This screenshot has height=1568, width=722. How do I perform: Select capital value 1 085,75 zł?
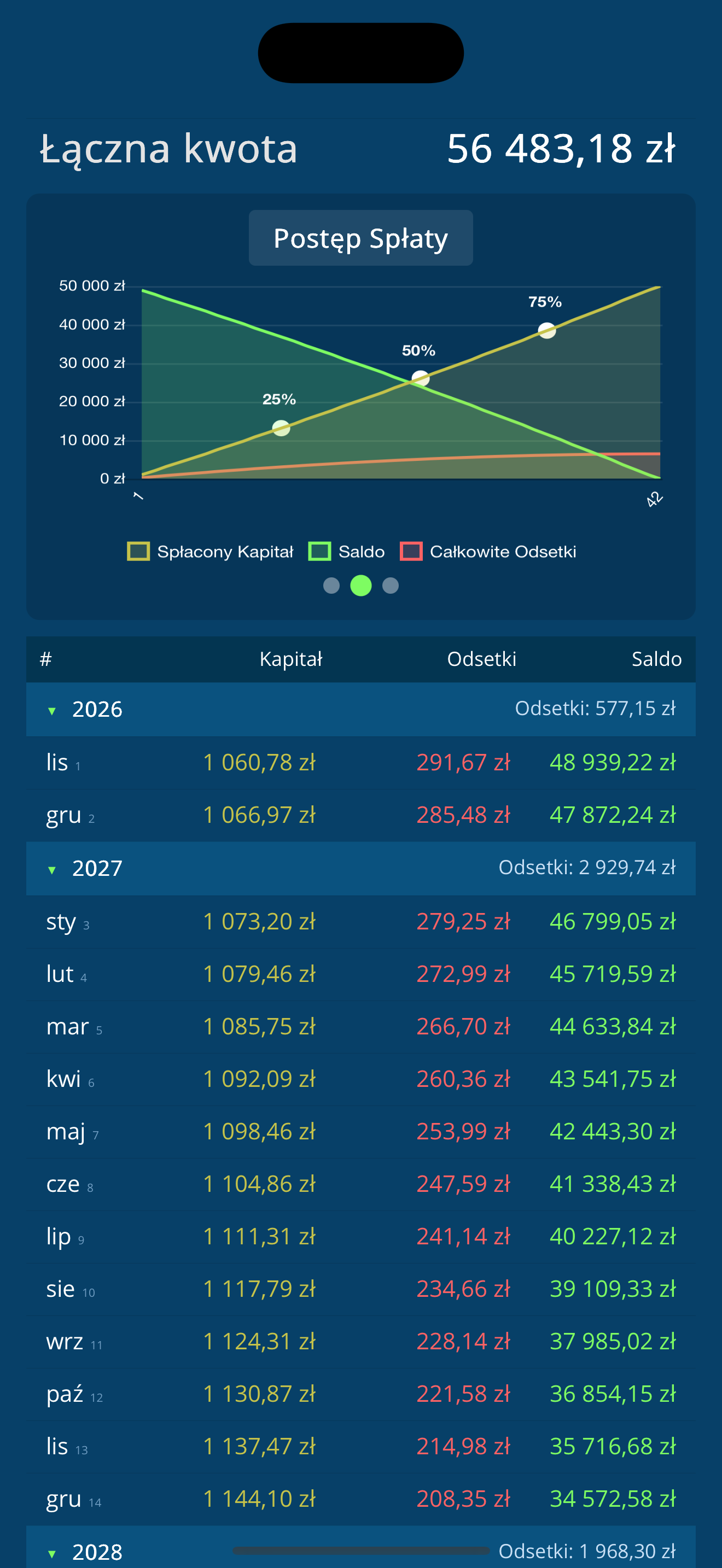click(259, 1027)
